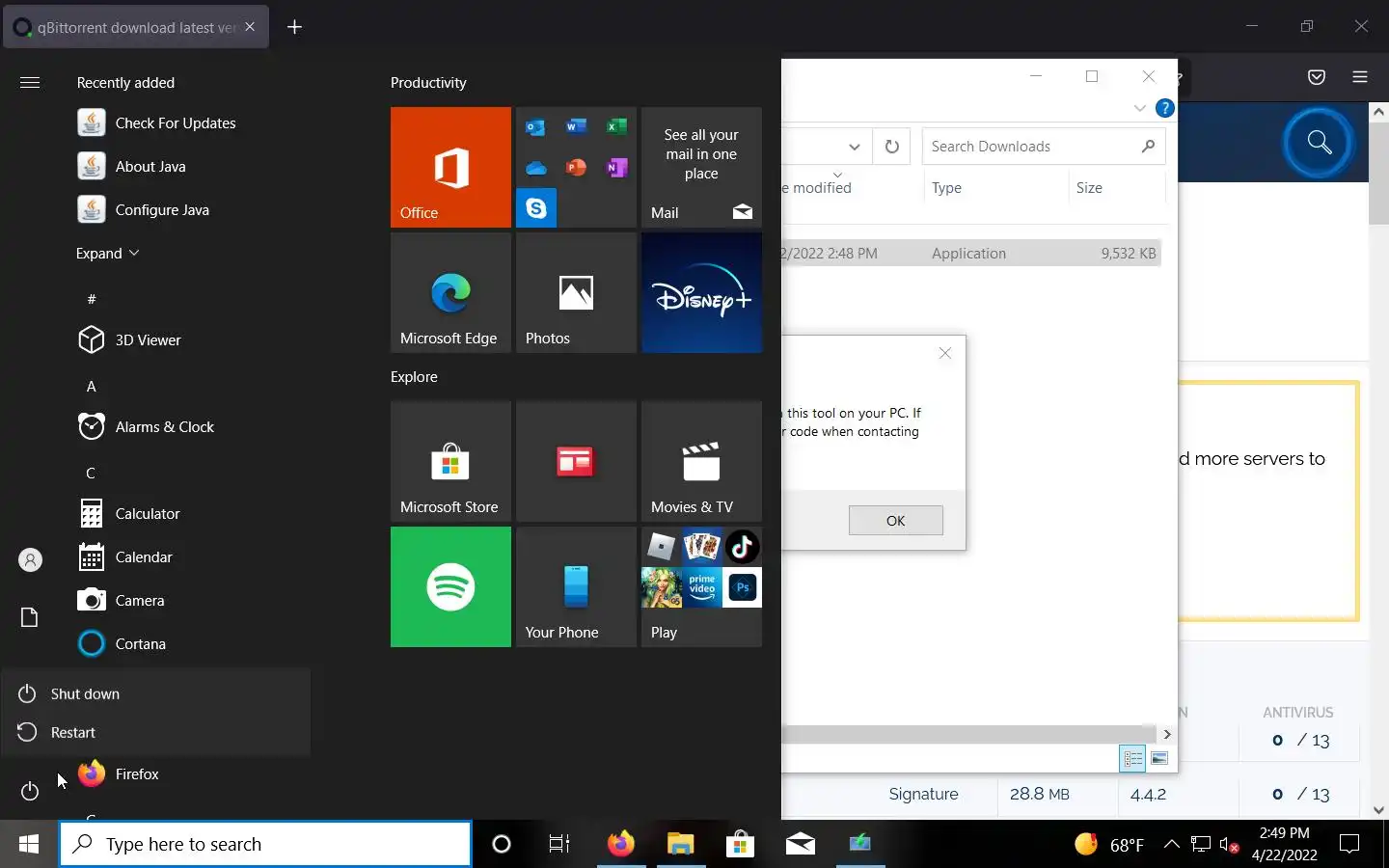This screenshot has width=1389, height=868.
Task: Launch Excel from the small Office tiles
Action: pos(616,126)
